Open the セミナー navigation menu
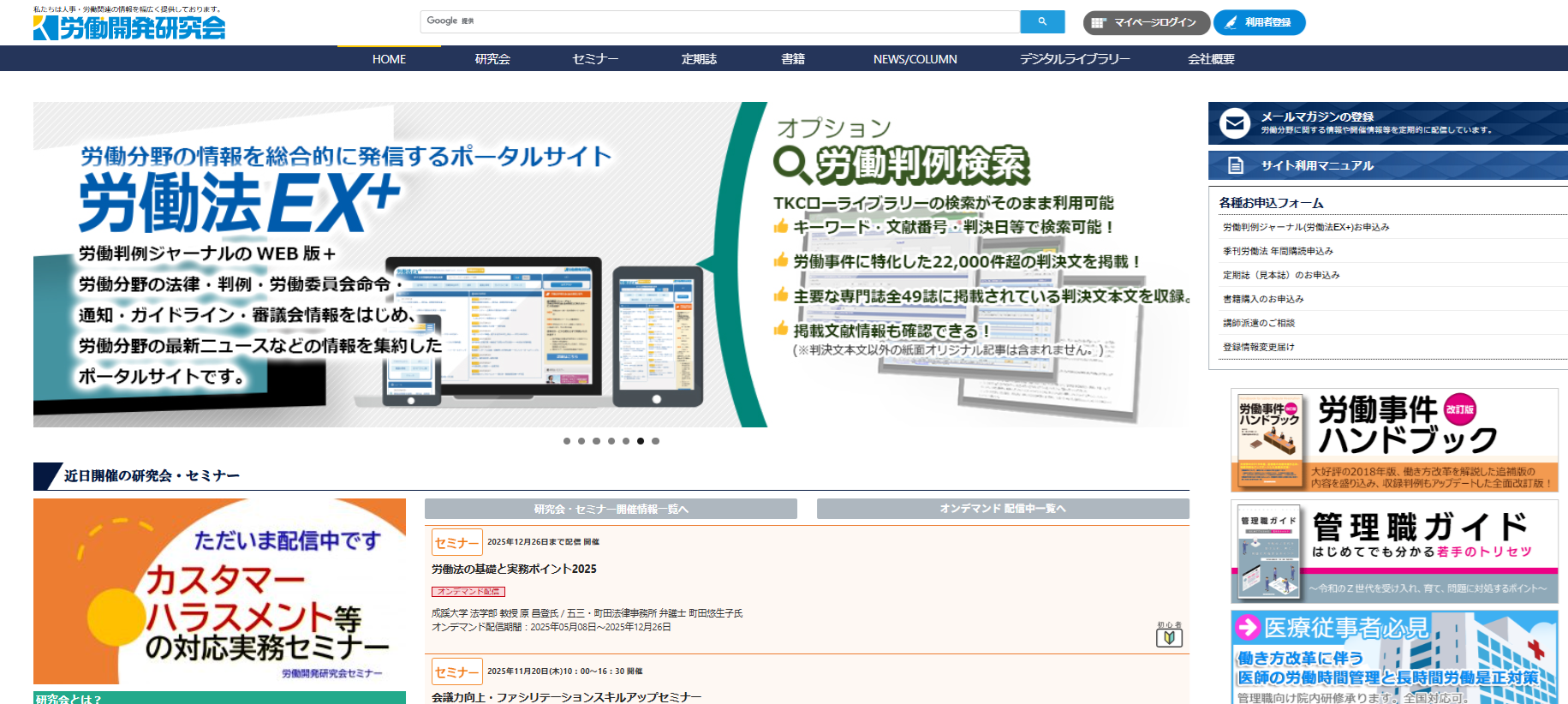The image size is (1568, 704). pyautogui.click(x=595, y=59)
